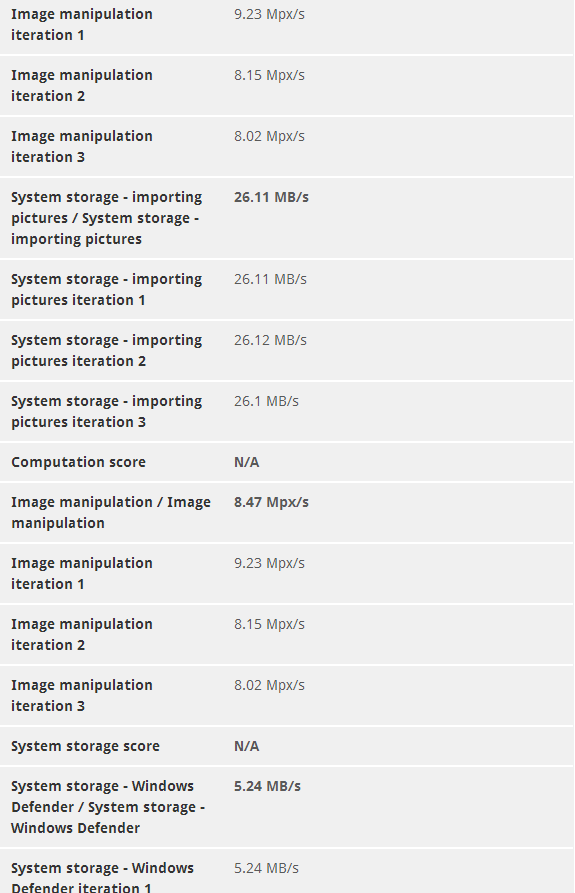
Task: Select the 26.1 MB/s iteration 3 value
Action: pyautogui.click(x=266, y=401)
